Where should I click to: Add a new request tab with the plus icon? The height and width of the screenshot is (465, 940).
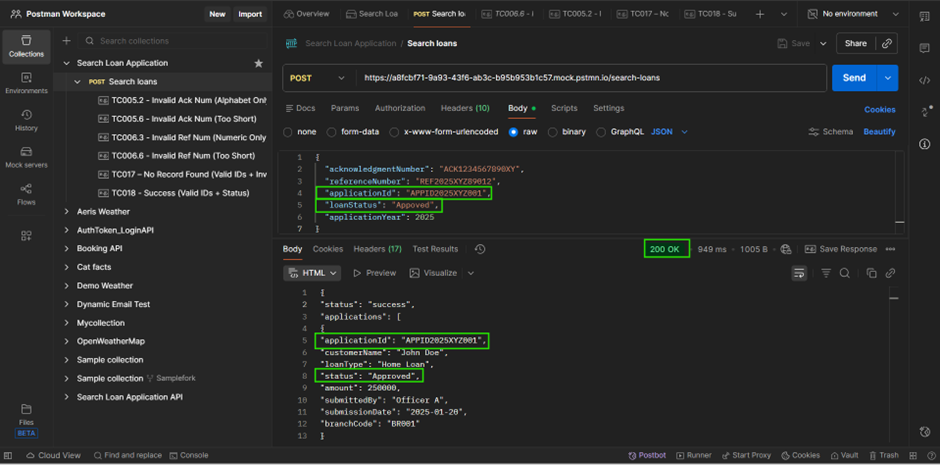760,14
